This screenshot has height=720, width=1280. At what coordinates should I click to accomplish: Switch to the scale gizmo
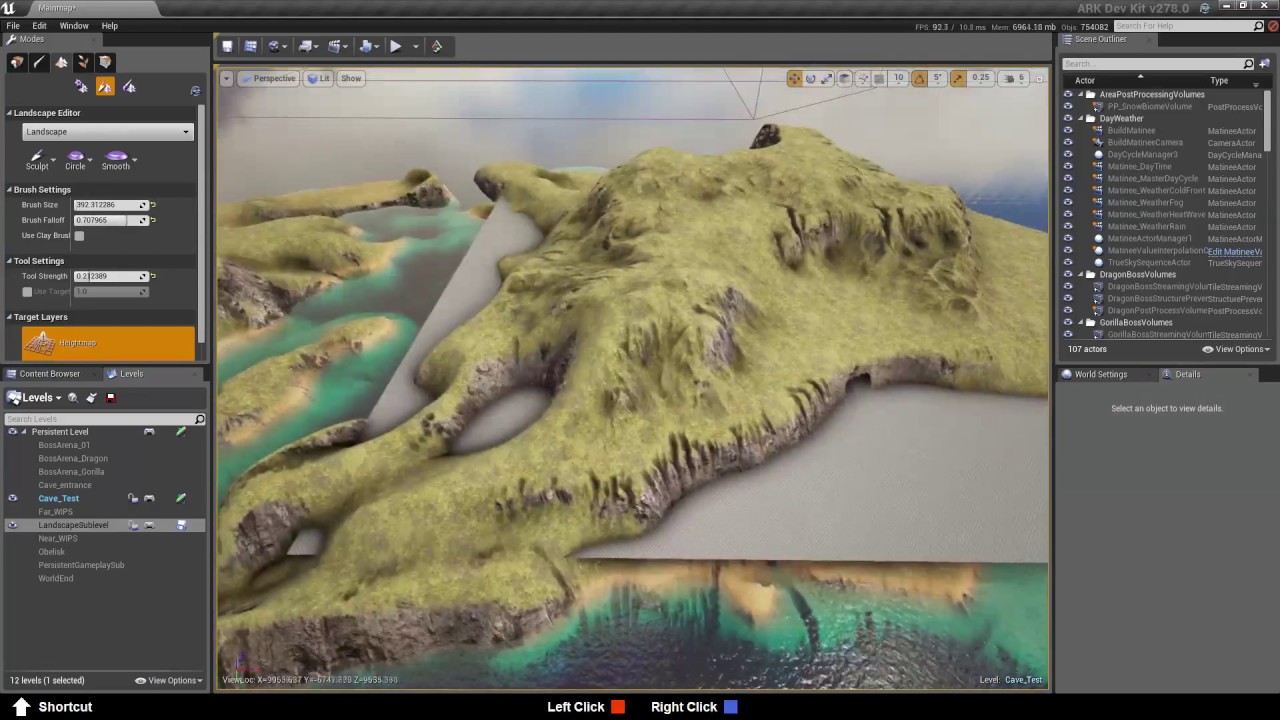pos(828,78)
